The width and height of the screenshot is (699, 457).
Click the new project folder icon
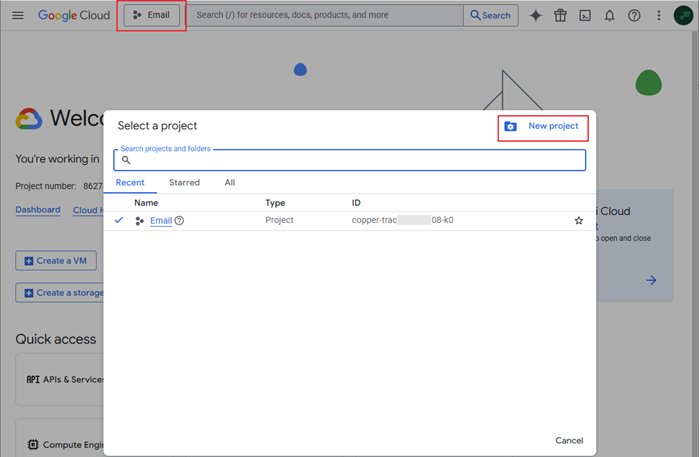coord(510,127)
